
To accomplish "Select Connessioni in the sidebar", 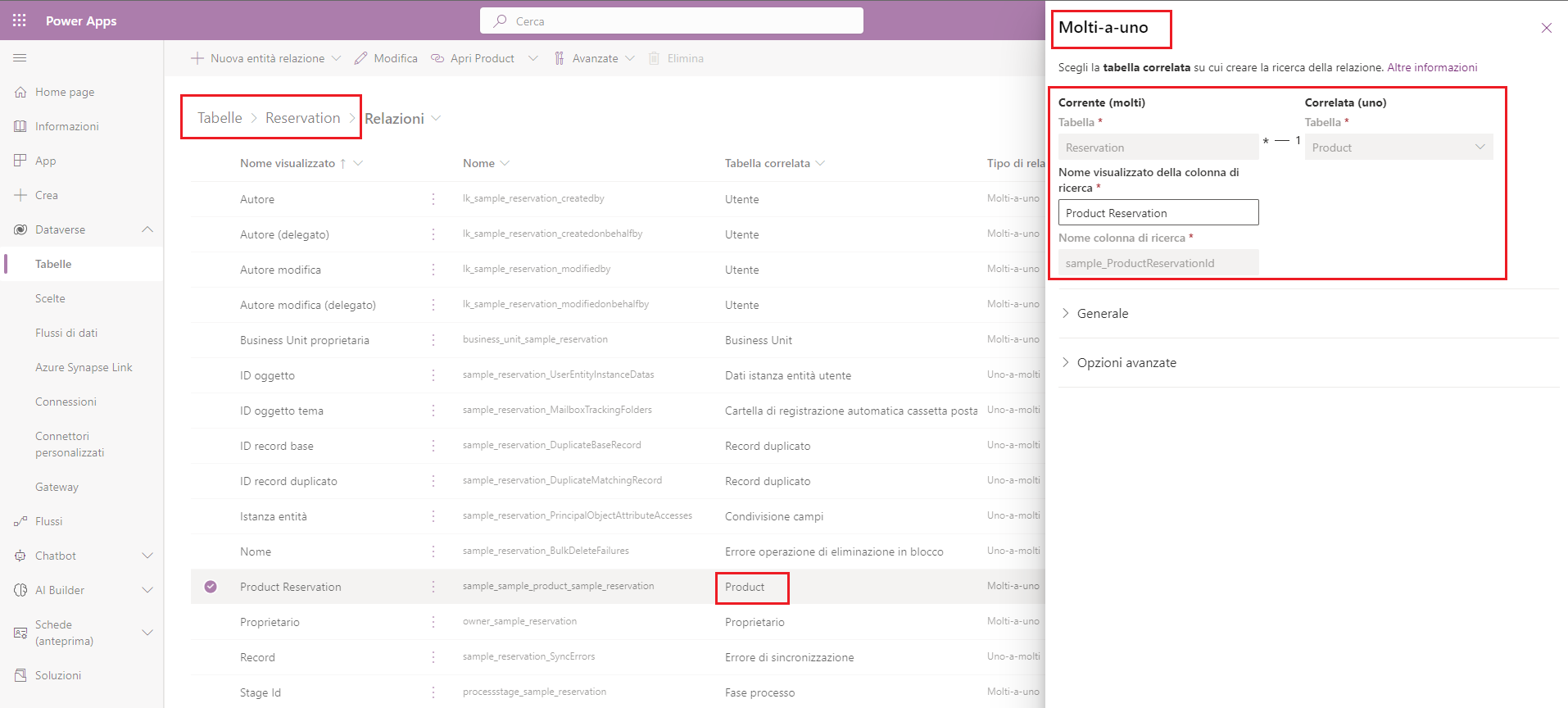I will [x=66, y=402].
